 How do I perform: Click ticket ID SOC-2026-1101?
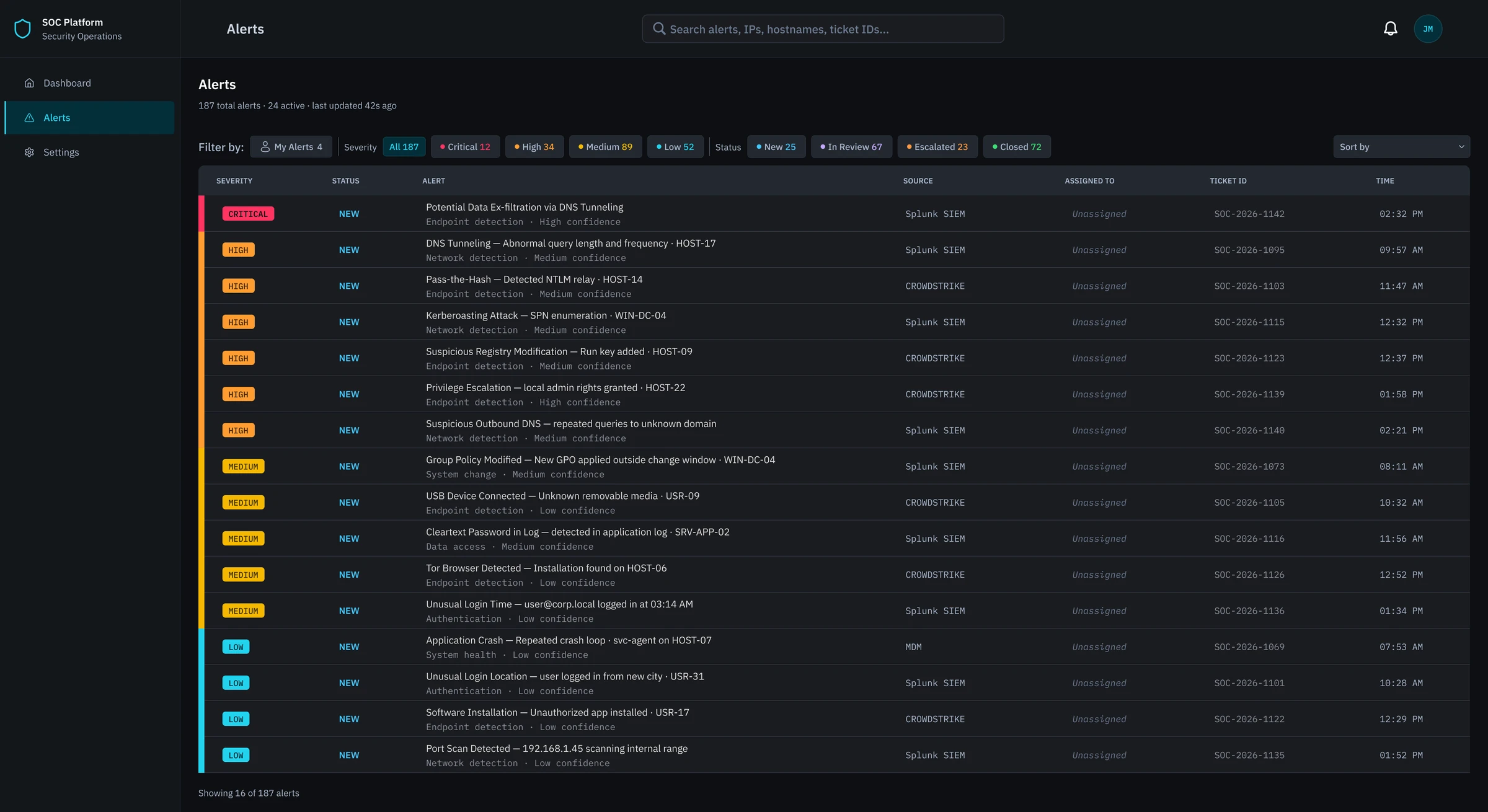click(x=1249, y=683)
